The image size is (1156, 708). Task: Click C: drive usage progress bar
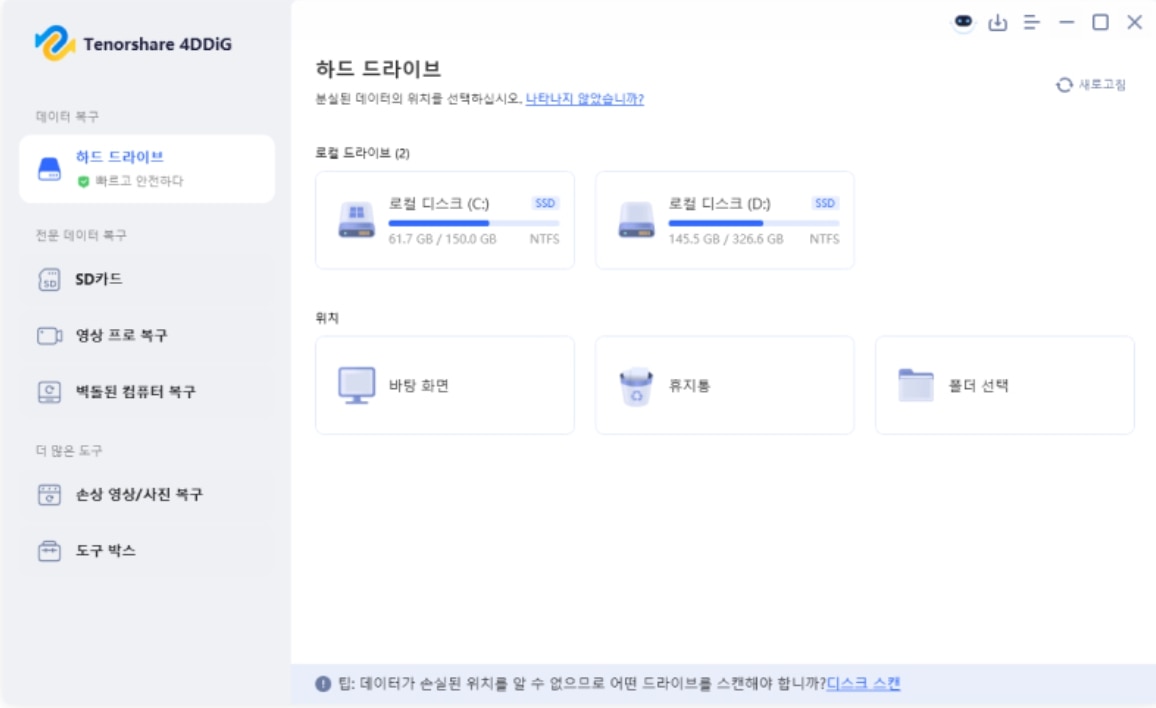point(473,223)
